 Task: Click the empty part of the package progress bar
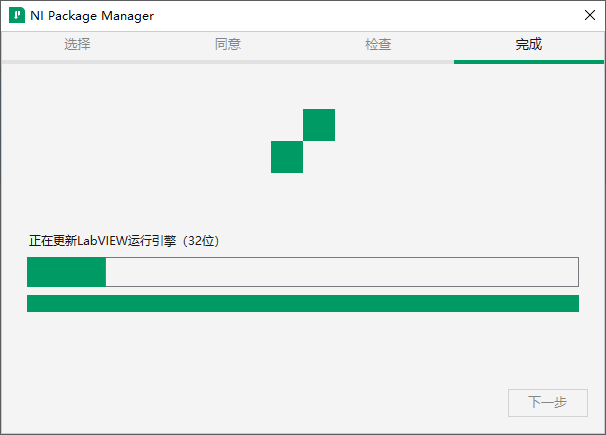point(342,272)
